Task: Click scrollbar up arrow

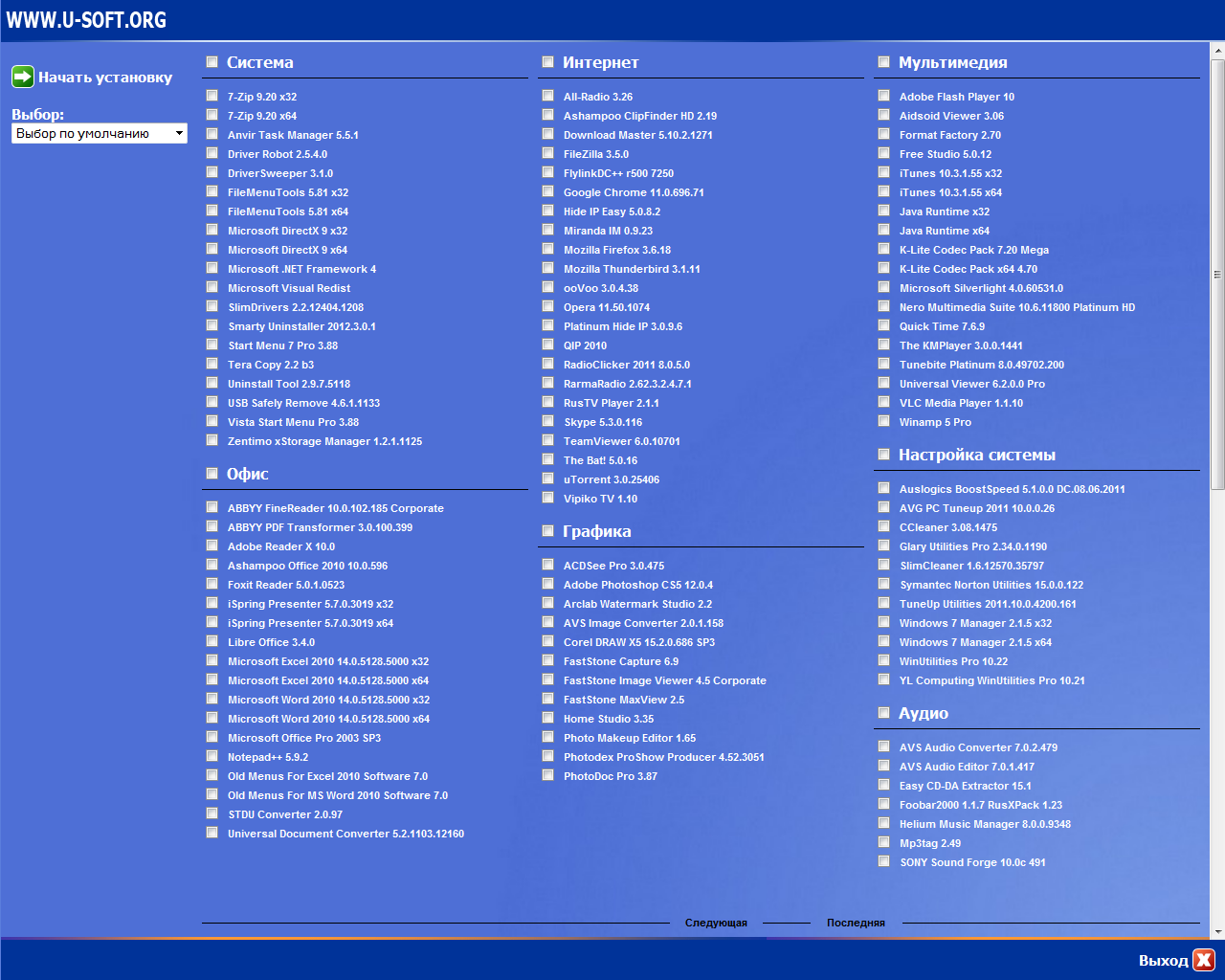Action: pos(1217,51)
